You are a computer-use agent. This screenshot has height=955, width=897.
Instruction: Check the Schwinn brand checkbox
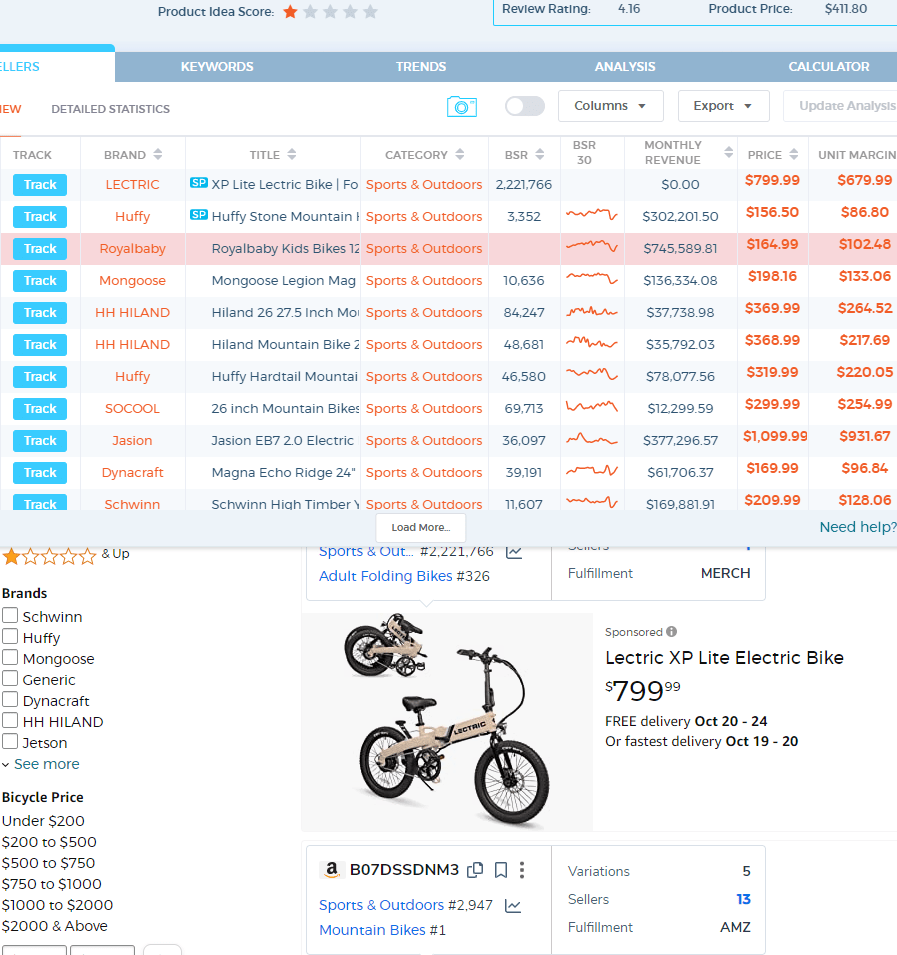pyautogui.click(x=10, y=616)
